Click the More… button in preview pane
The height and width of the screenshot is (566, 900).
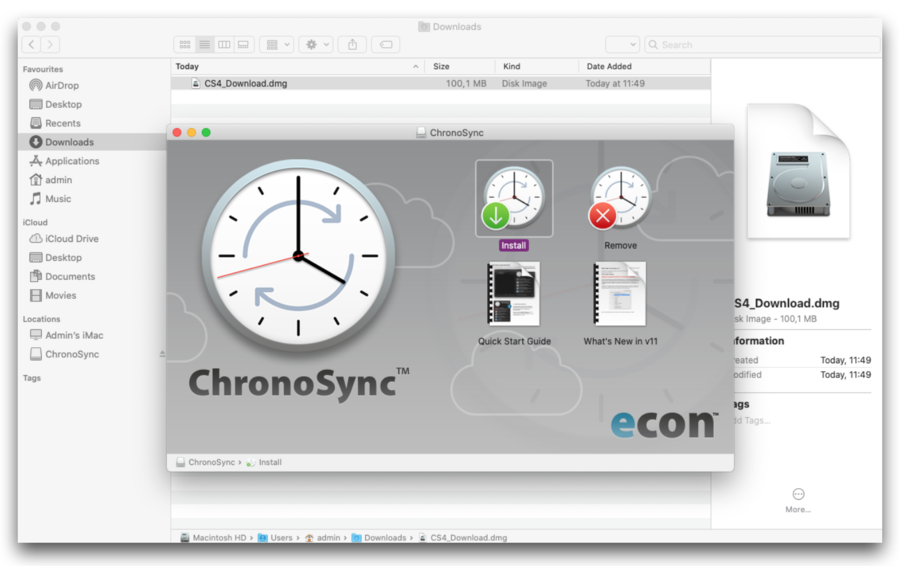pos(798,500)
